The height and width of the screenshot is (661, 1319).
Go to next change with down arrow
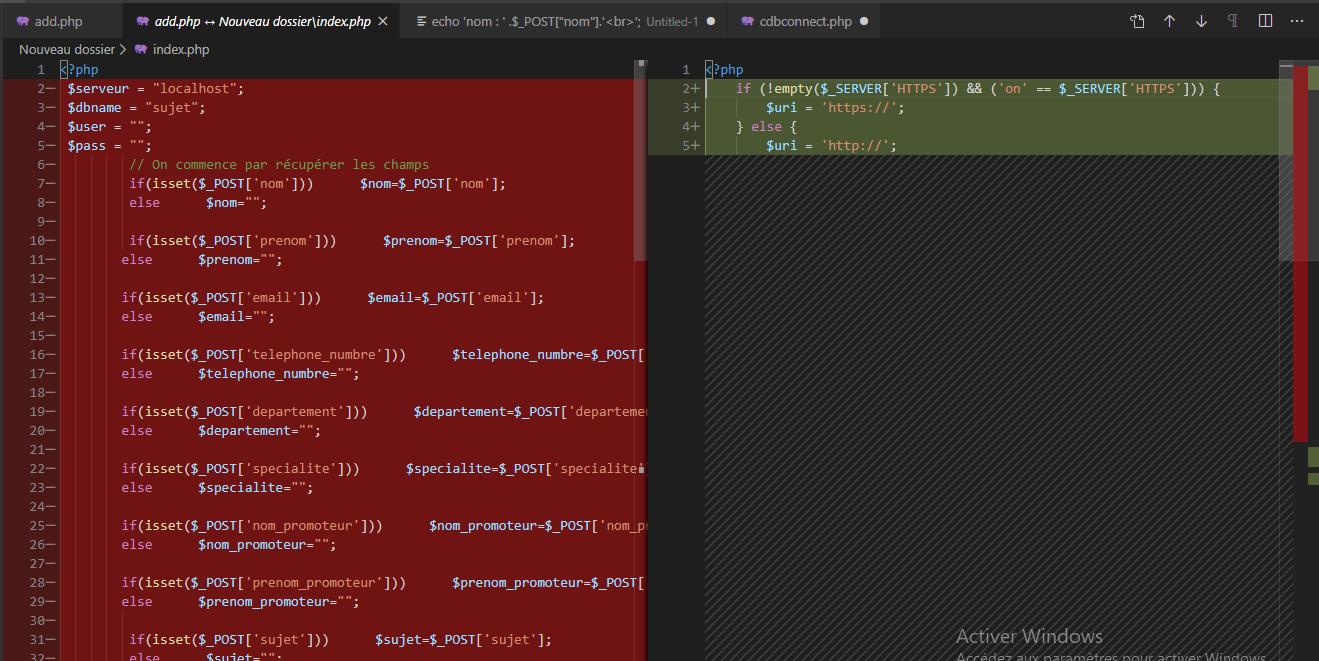(x=1201, y=21)
